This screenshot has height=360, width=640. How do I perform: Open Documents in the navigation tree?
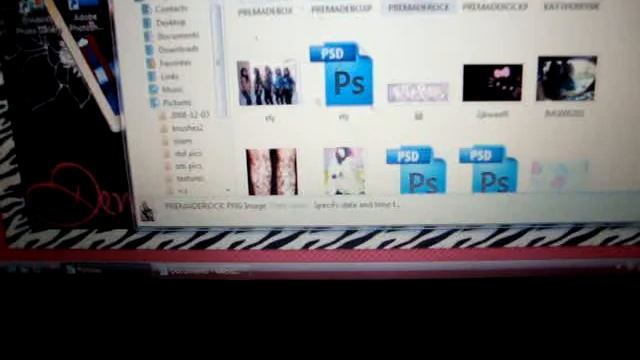(x=178, y=36)
